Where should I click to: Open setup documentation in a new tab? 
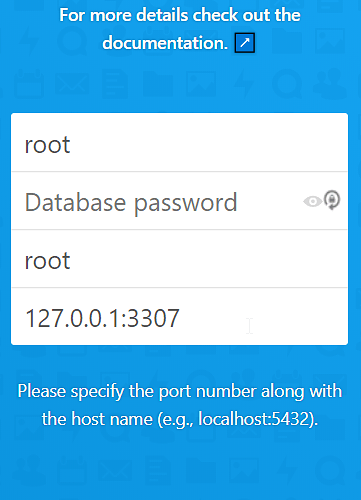245,43
